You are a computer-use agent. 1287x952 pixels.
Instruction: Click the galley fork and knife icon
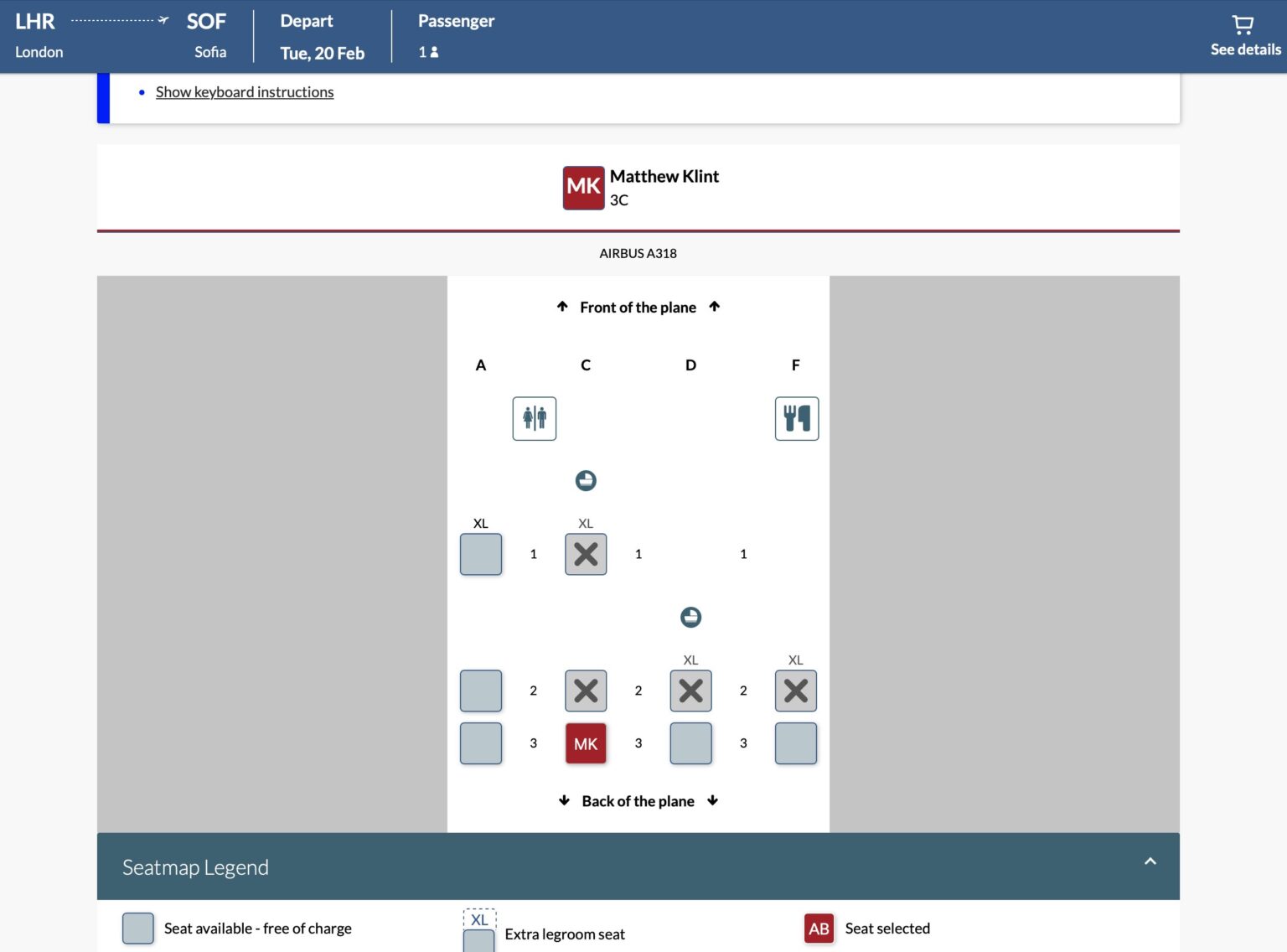pyautogui.click(x=796, y=418)
